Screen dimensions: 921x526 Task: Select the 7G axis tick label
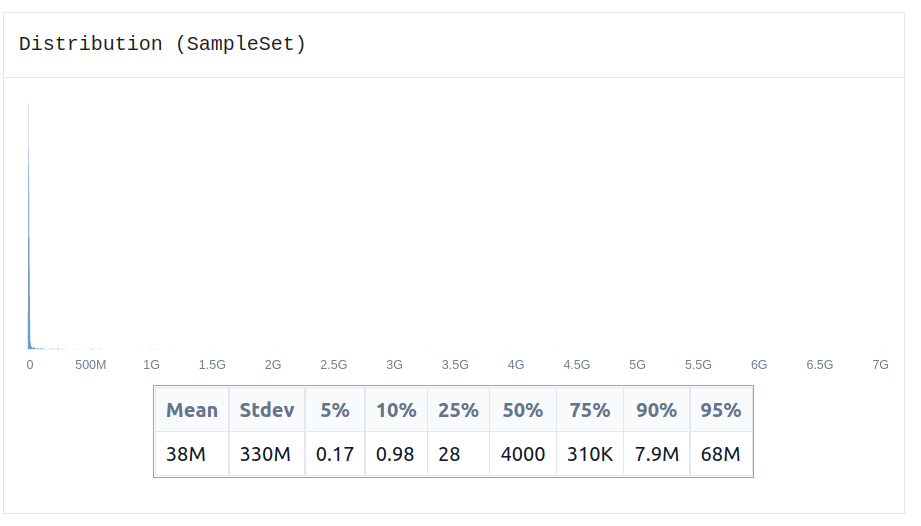coord(880,365)
